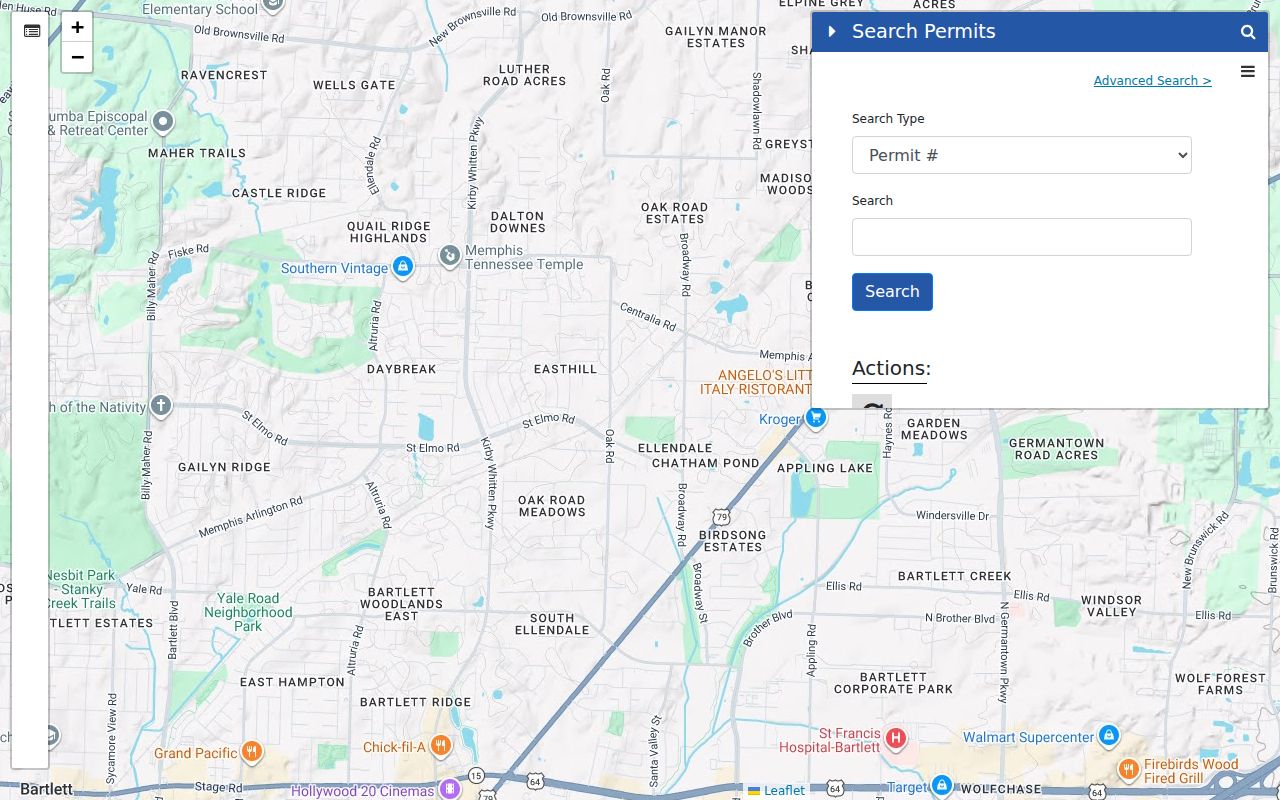
Task: Zoom out on the map
Action: (77, 58)
